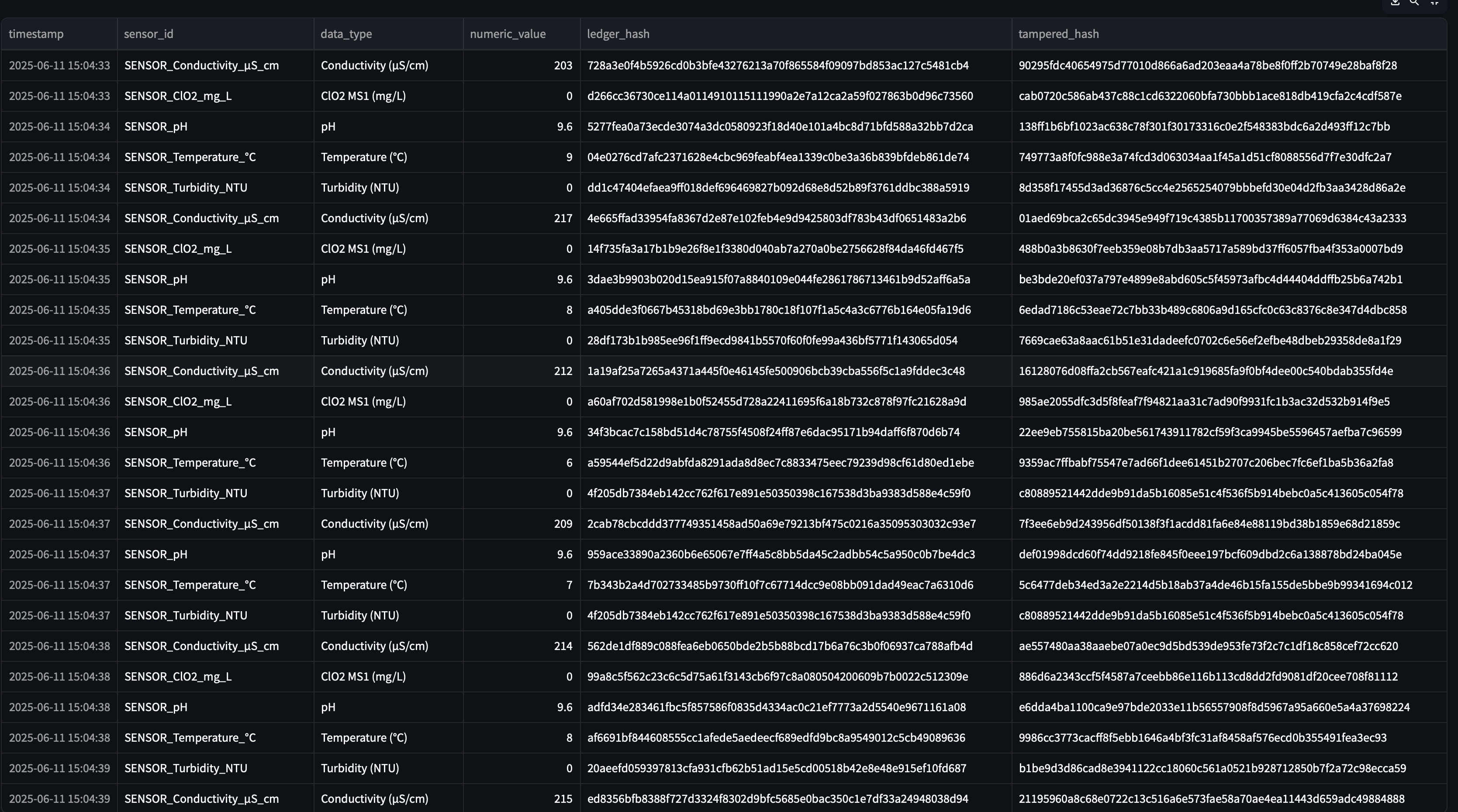The width and height of the screenshot is (1458, 812).
Task: Select tampered hash starting with 9986cc3773ca
Action: pos(1229,737)
